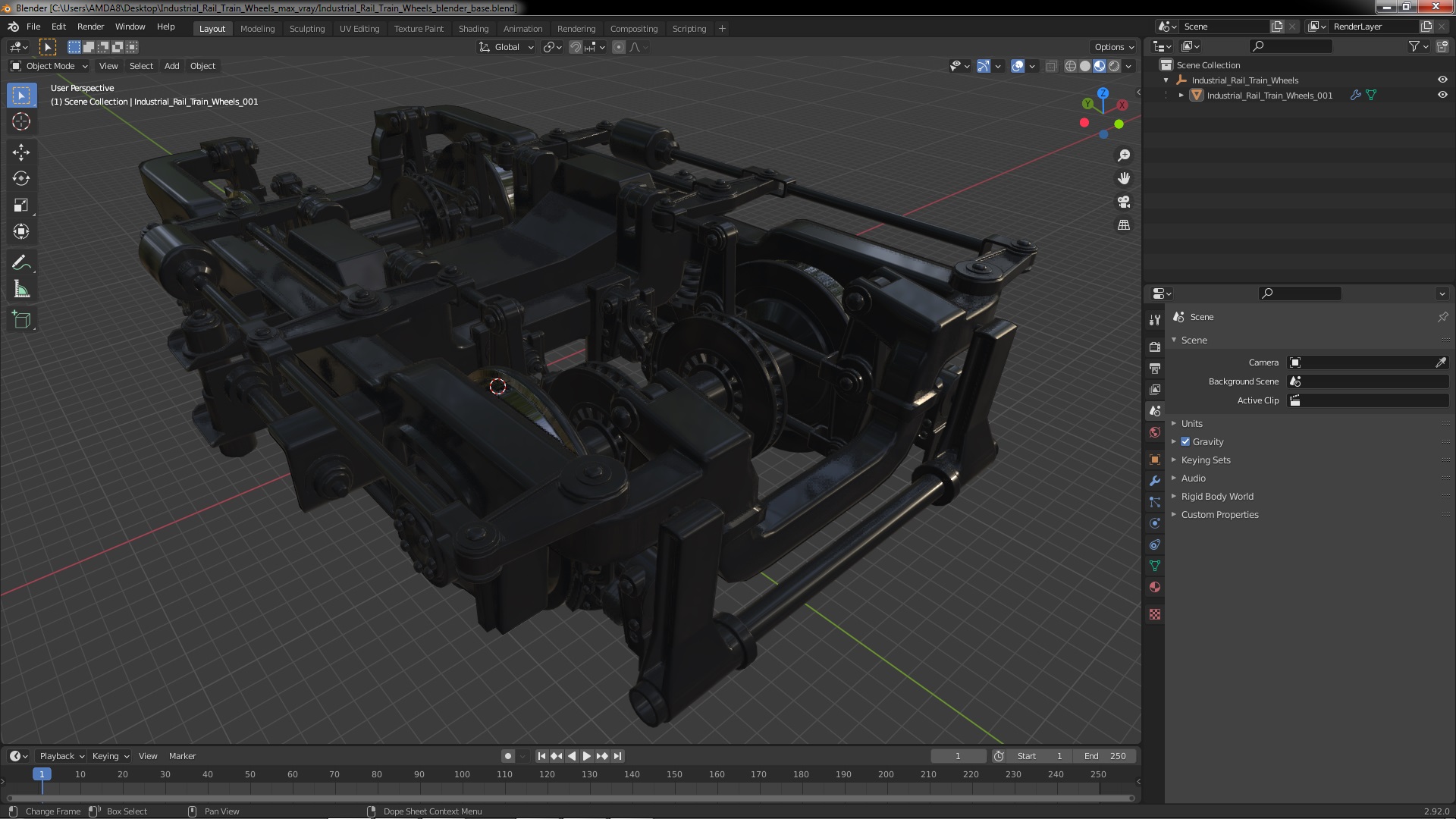Viewport: 1456px width, 819px height.
Task: Open Global transform orientation dropdown
Action: 507,47
